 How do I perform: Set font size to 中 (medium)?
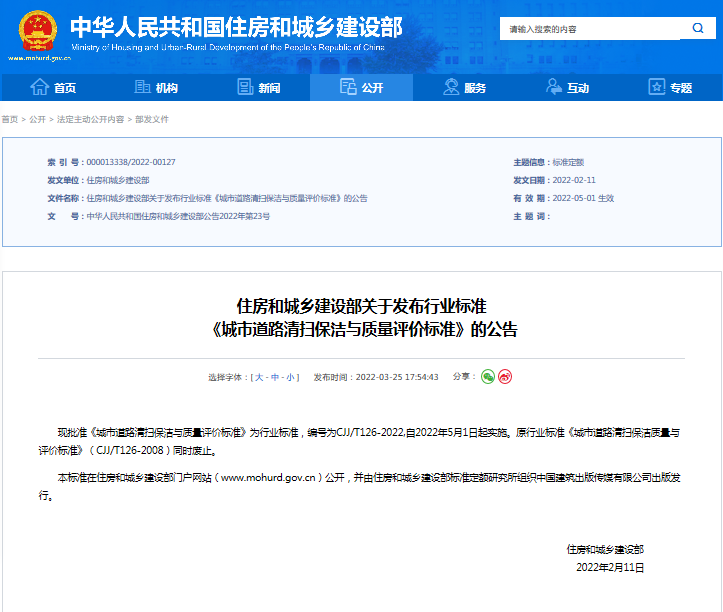[x=274, y=378]
